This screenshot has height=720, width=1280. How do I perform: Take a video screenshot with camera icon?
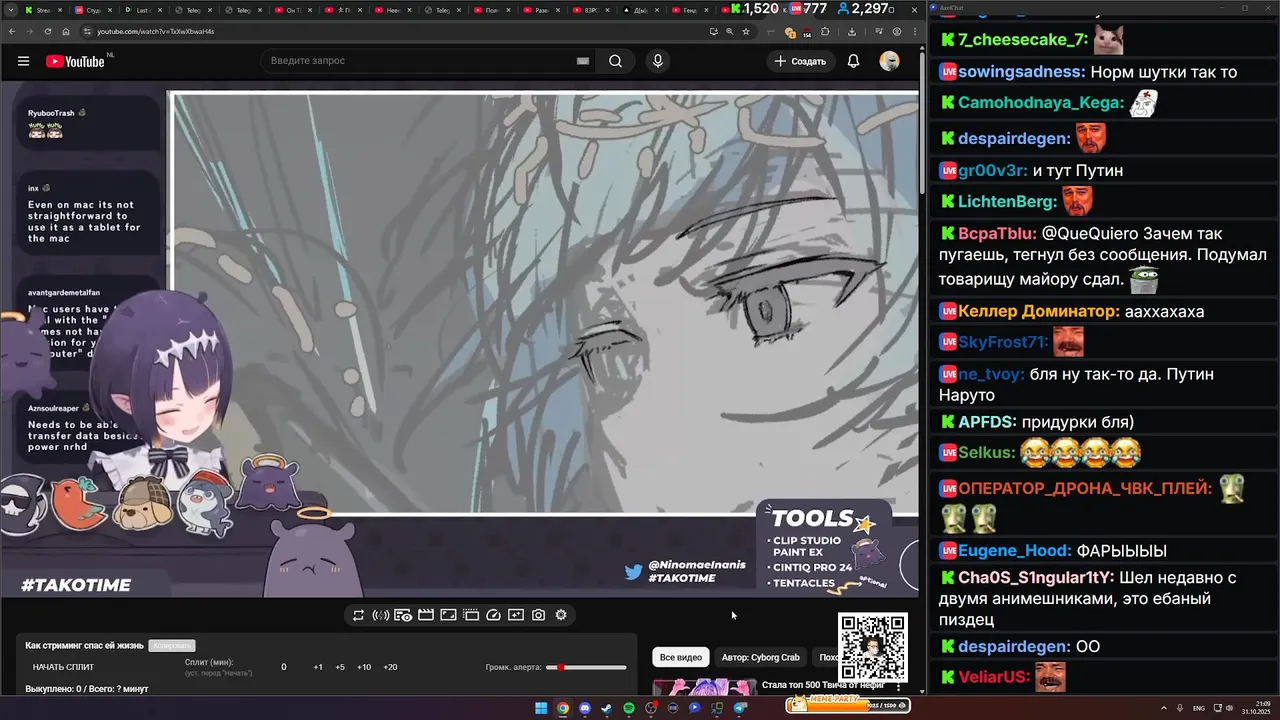coord(538,615)
